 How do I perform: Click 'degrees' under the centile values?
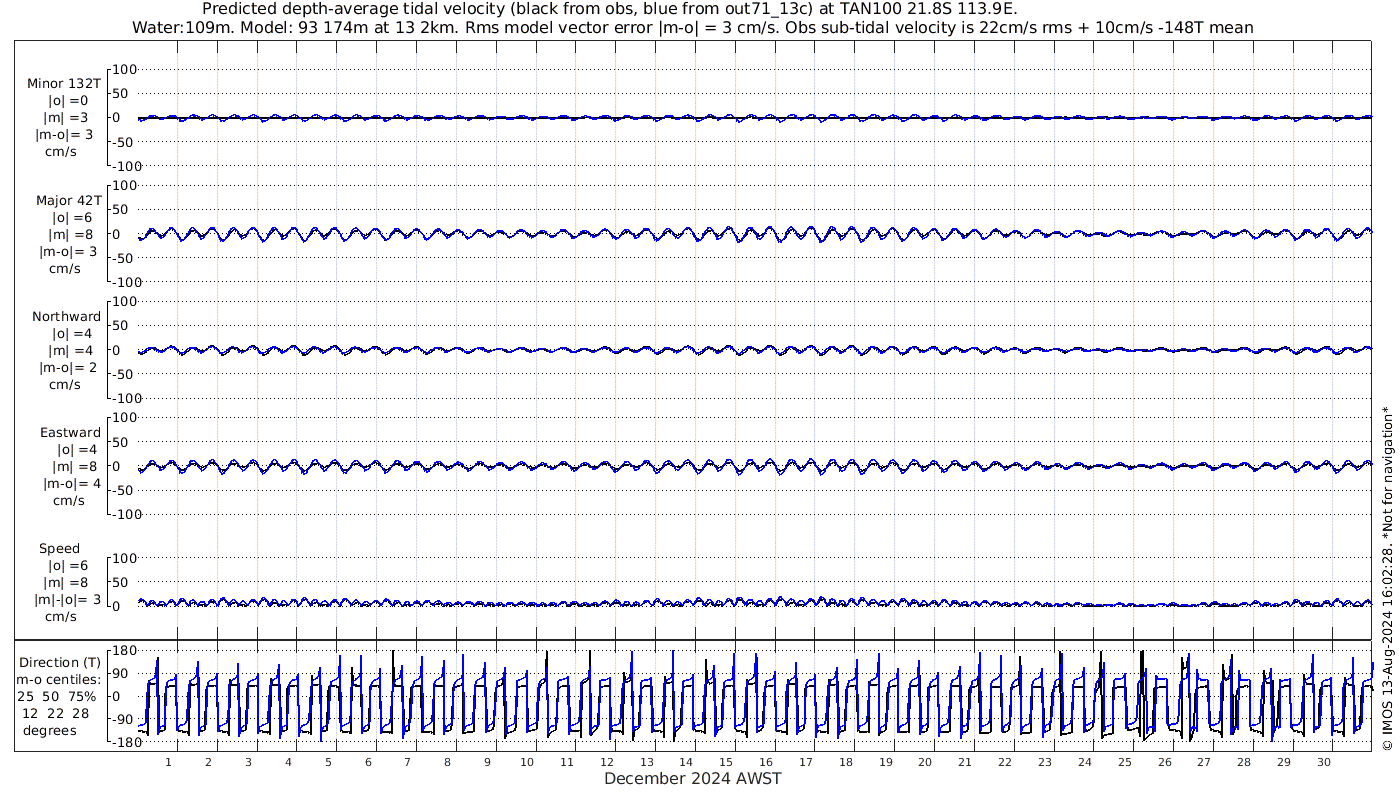[51, 730]
